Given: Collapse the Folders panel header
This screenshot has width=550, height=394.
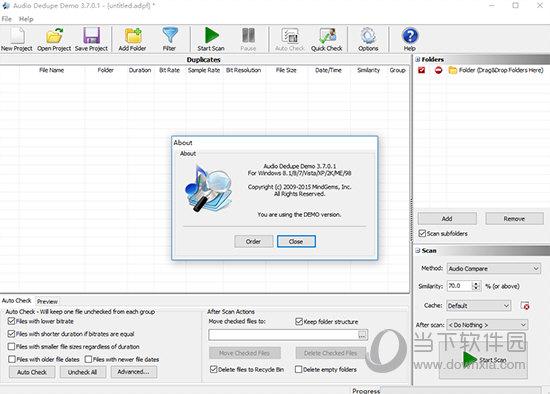Looking at the screenshot, I should tap(418, 59).
